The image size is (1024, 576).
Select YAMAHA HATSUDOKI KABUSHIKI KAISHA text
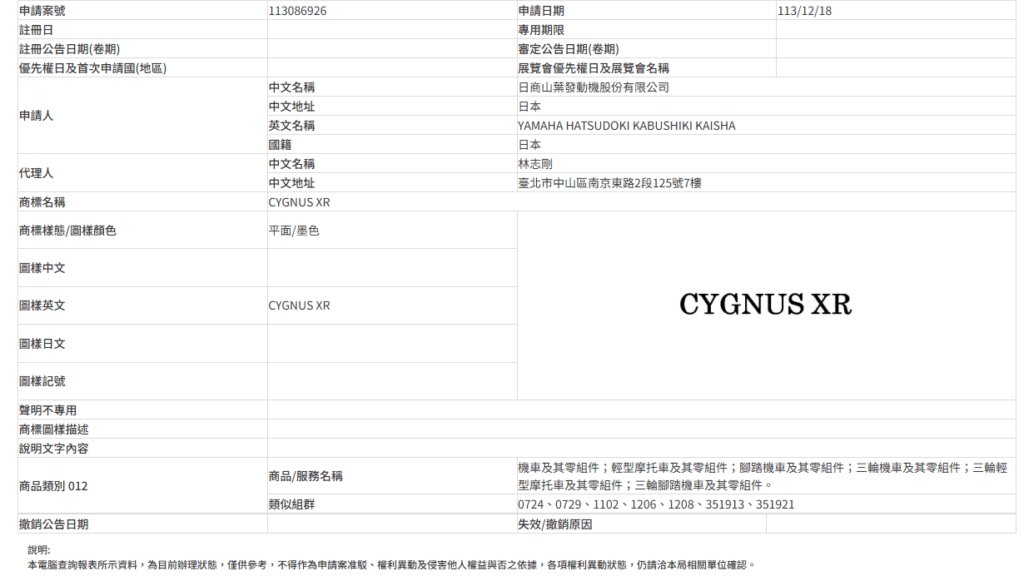[x=626, y=125]
